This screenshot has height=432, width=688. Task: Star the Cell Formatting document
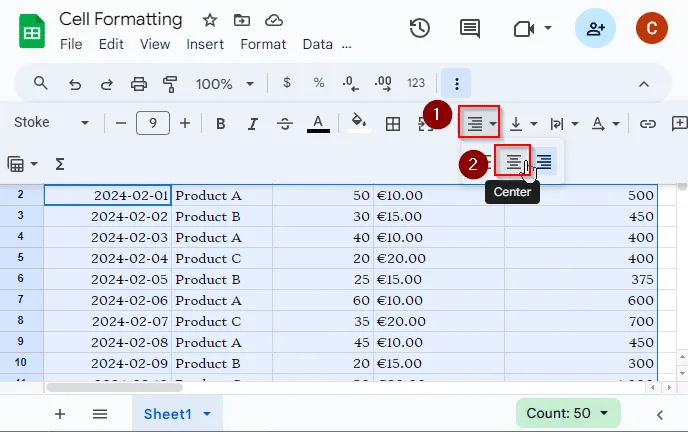[x=210, y=20]
